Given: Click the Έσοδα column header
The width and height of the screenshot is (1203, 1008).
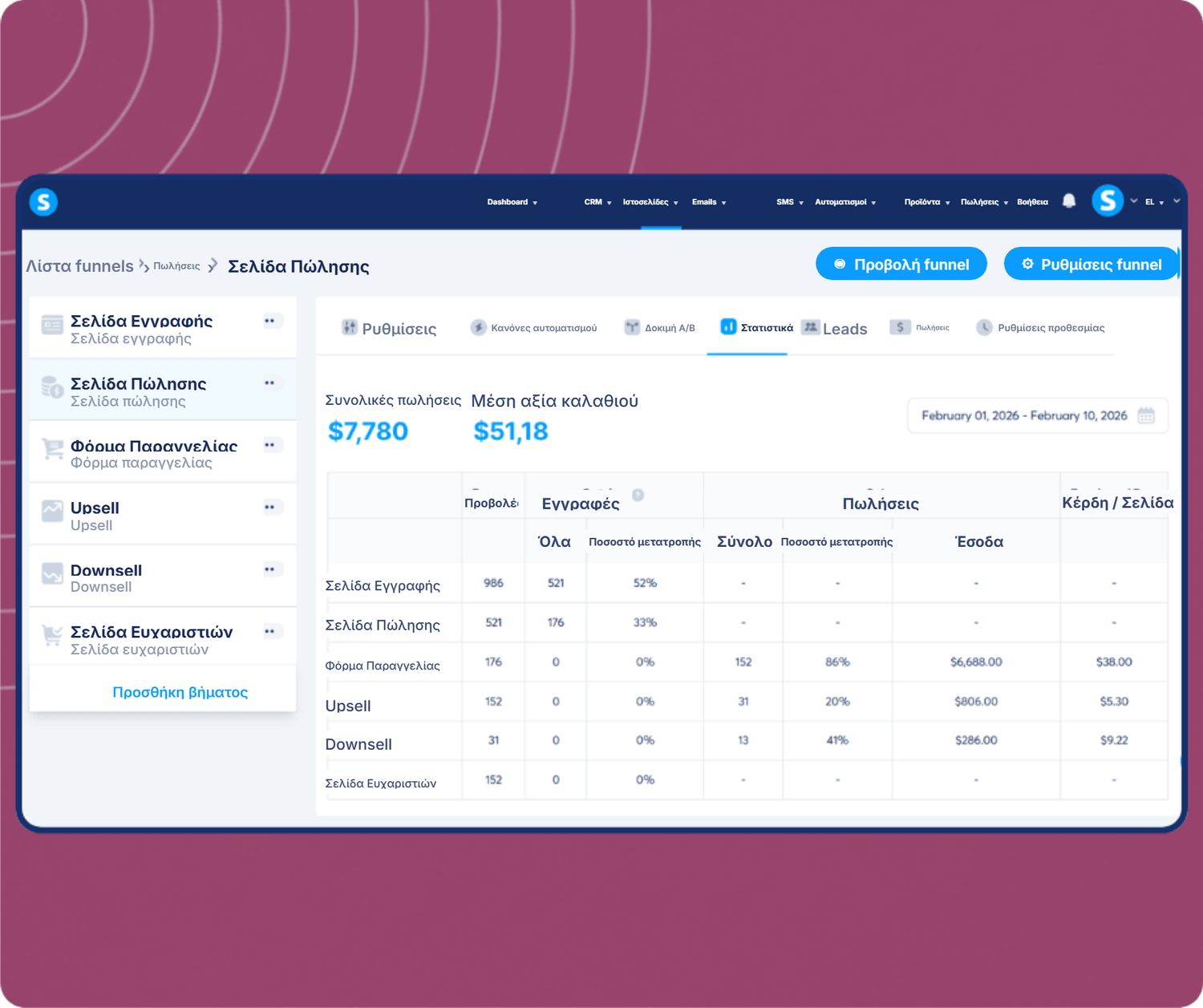Looking at the screenshot, I should coord(979,541).
